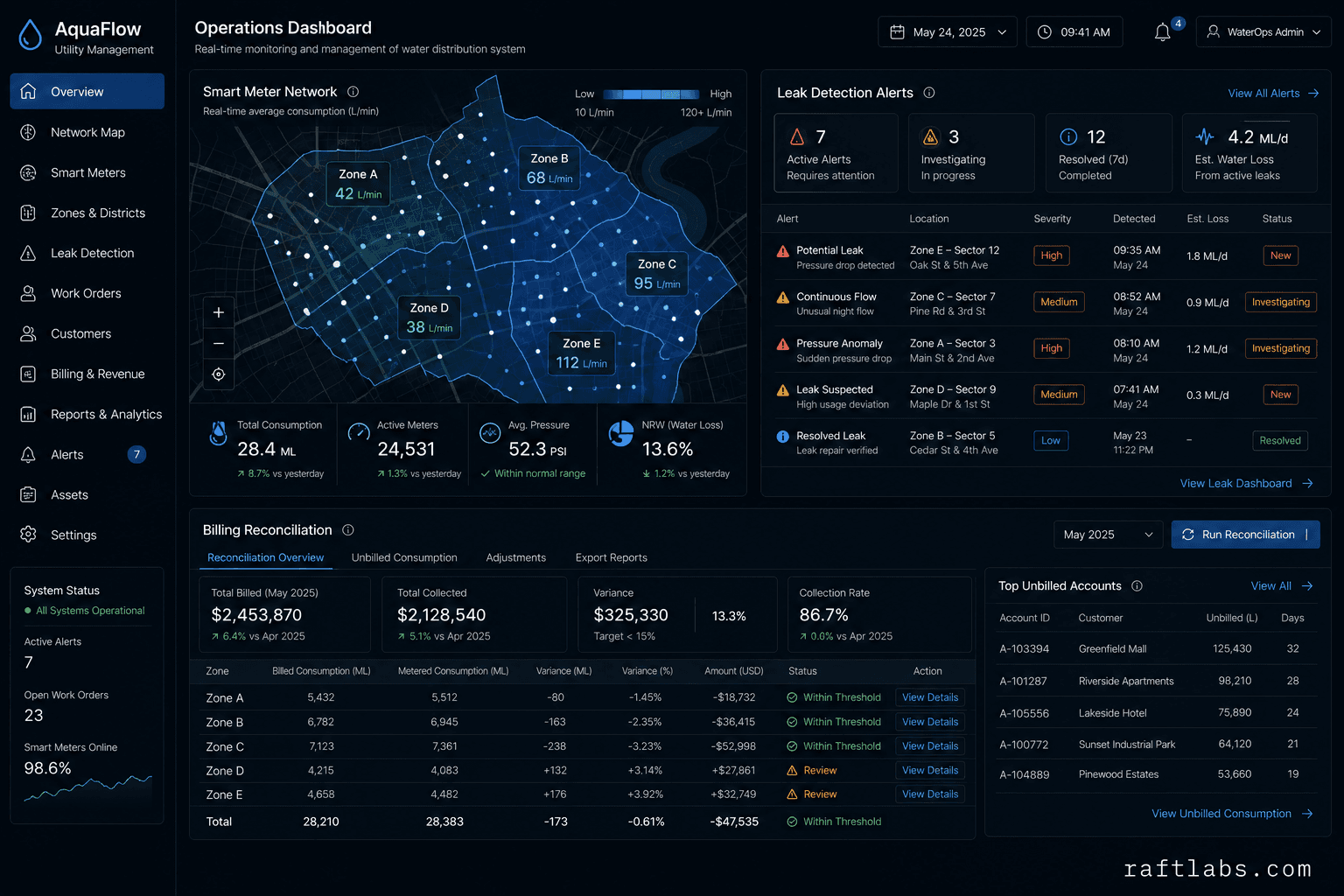
Task: Open Work Orders sidebar icon
Action: 28,293
